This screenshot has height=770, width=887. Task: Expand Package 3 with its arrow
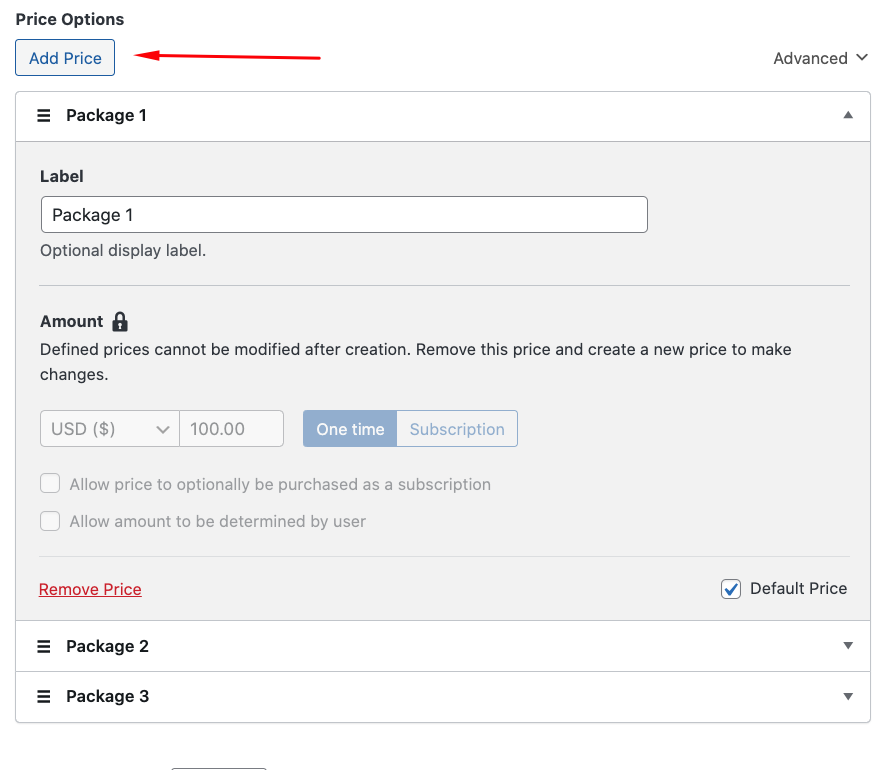tap(848, 697)
